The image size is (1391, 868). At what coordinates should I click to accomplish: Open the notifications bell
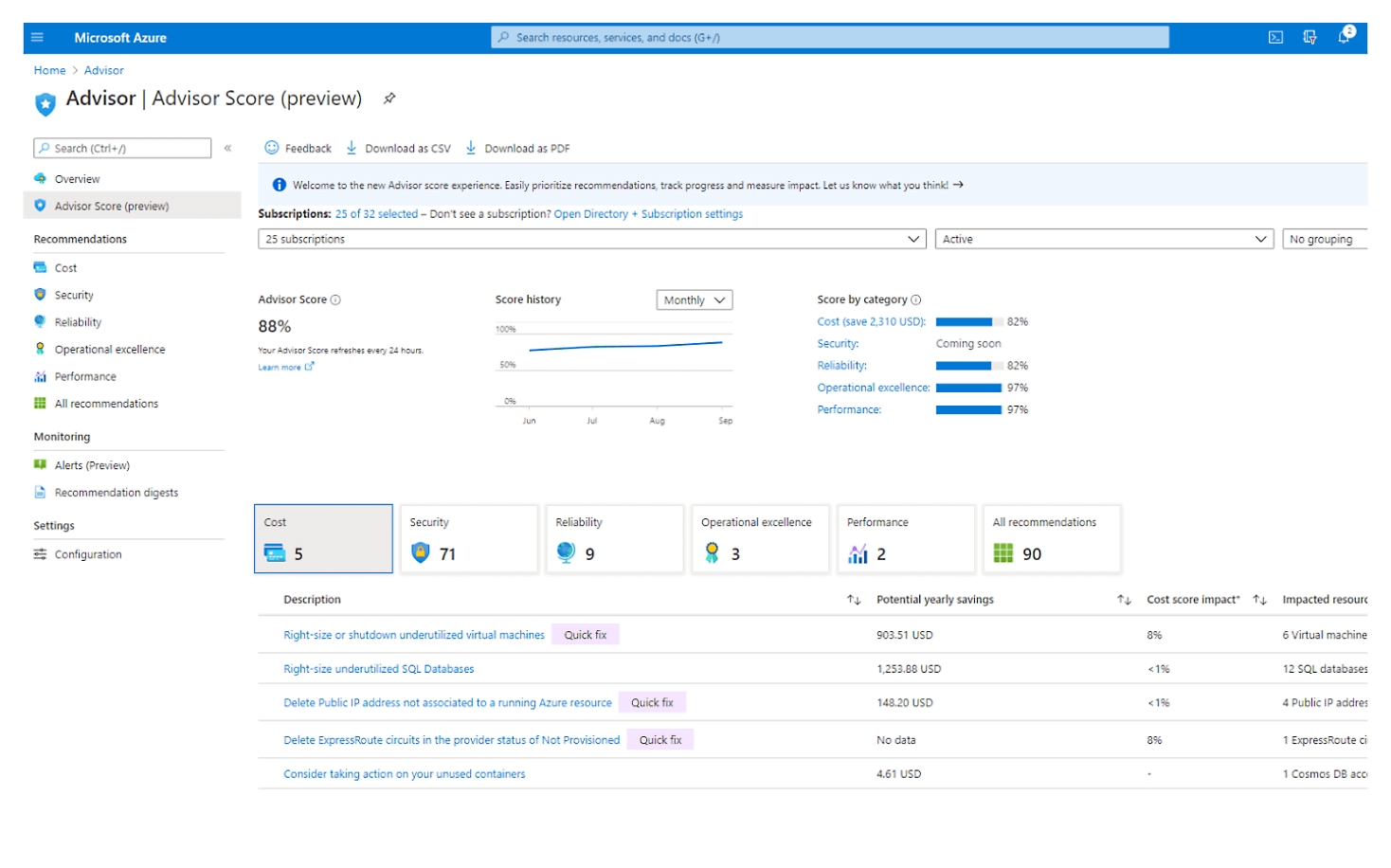(x=1344, y=38)
